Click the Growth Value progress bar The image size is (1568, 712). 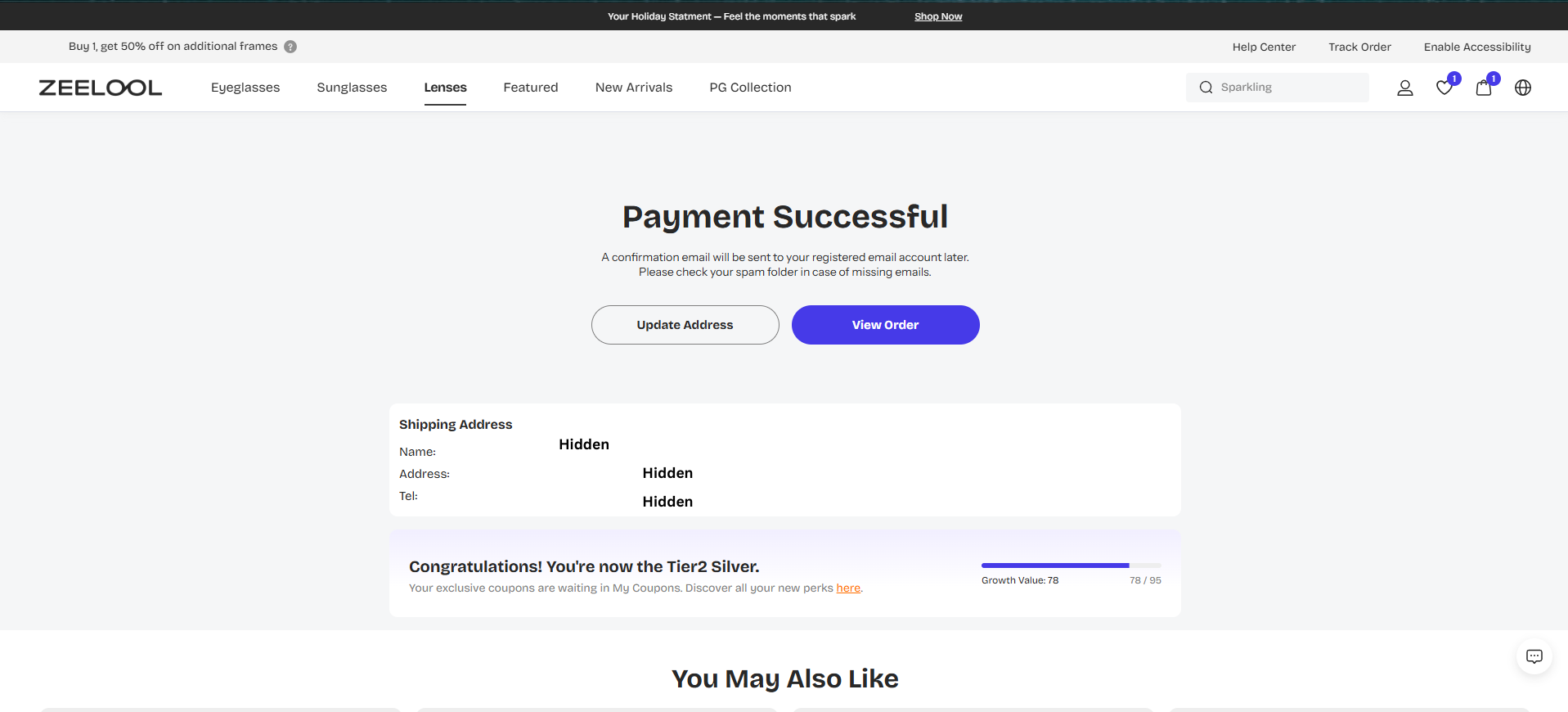click(x=1071, y=566)
